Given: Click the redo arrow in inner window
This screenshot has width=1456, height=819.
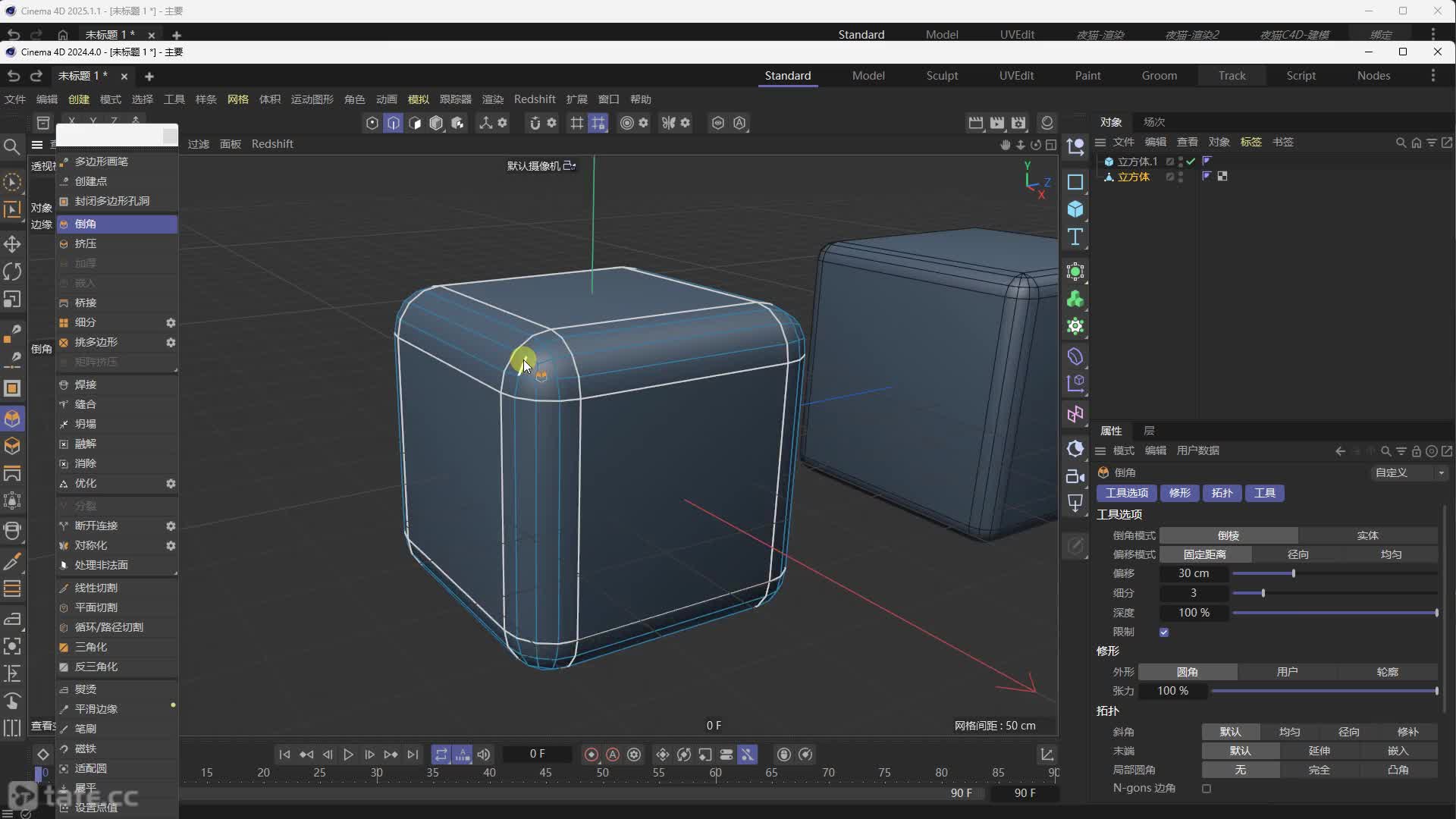Looking at the screenshot, I should click(x=36, y=76).
